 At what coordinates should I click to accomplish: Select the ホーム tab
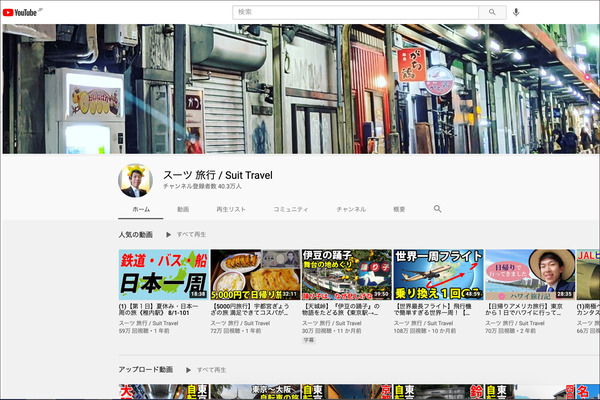click(141, 209)
